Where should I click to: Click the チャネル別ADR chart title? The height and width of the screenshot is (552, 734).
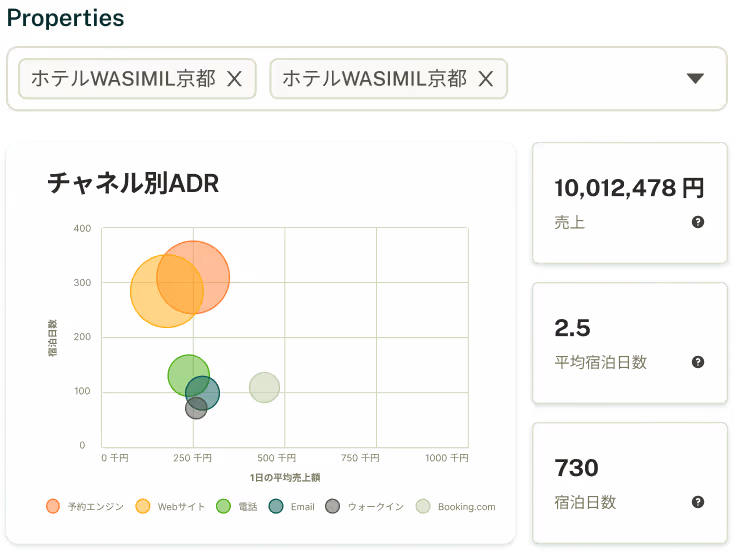pos(133,183)
